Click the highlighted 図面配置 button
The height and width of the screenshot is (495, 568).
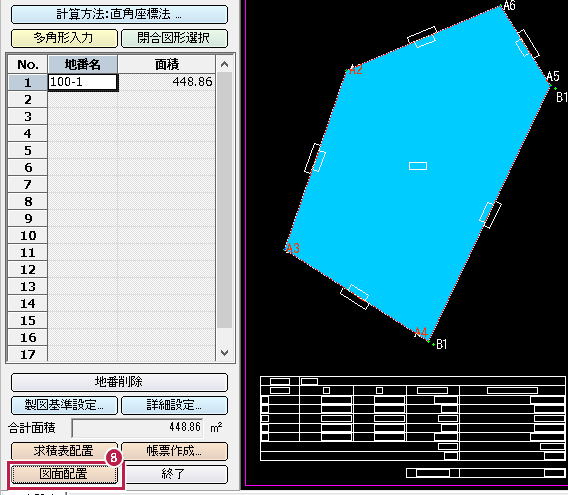(x=64, y=474)
